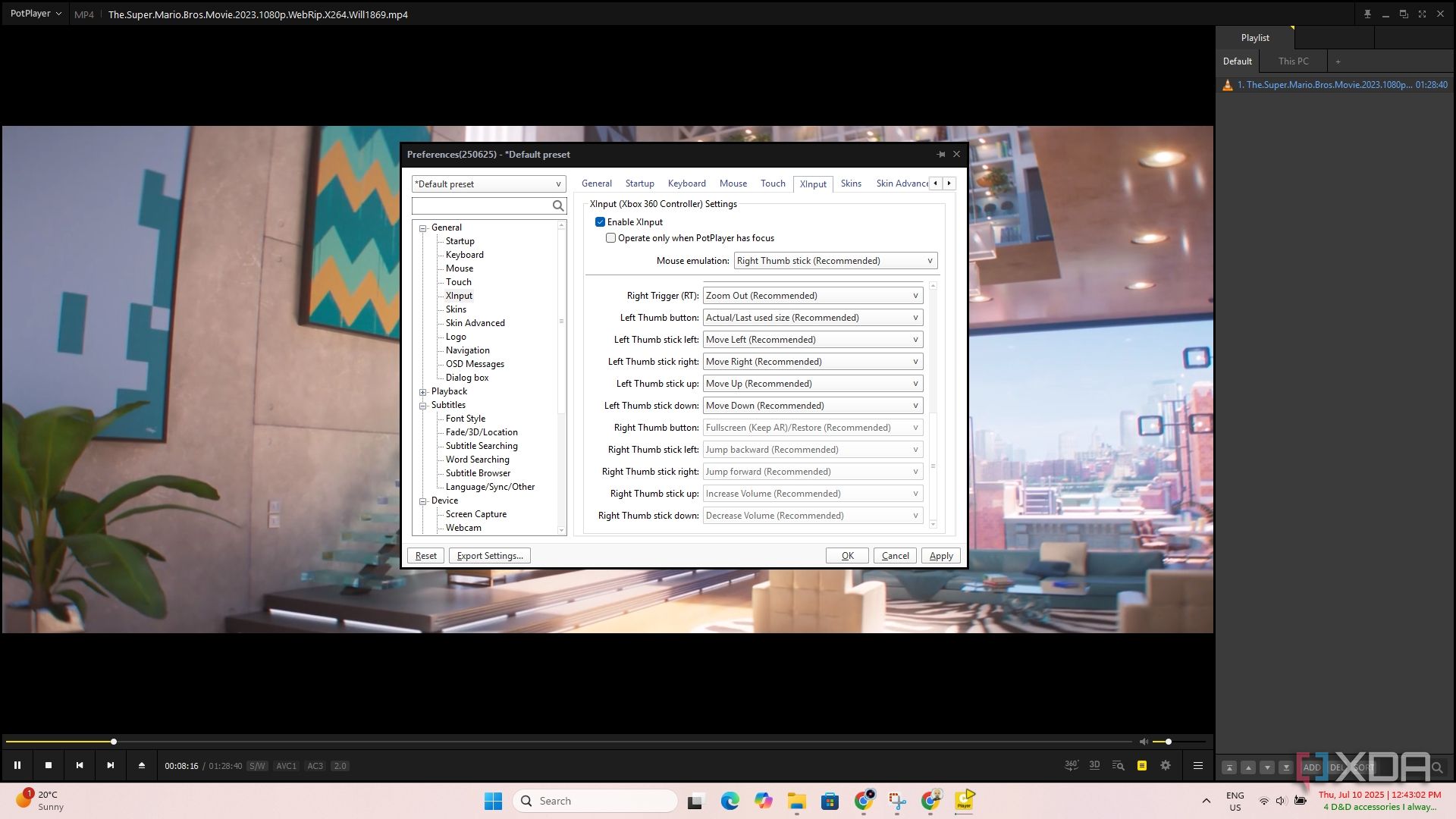
Task: Pause the movie playback
Action: point(17,765)
